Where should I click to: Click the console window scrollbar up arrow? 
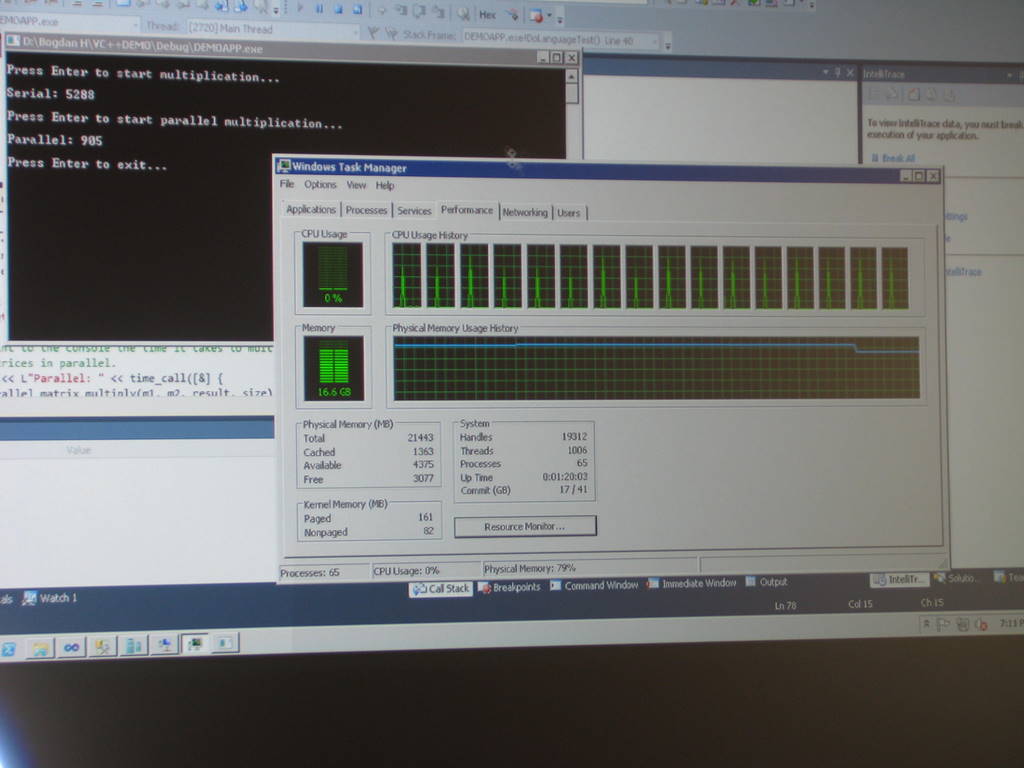pyautogui.click(x=571, y=76)
